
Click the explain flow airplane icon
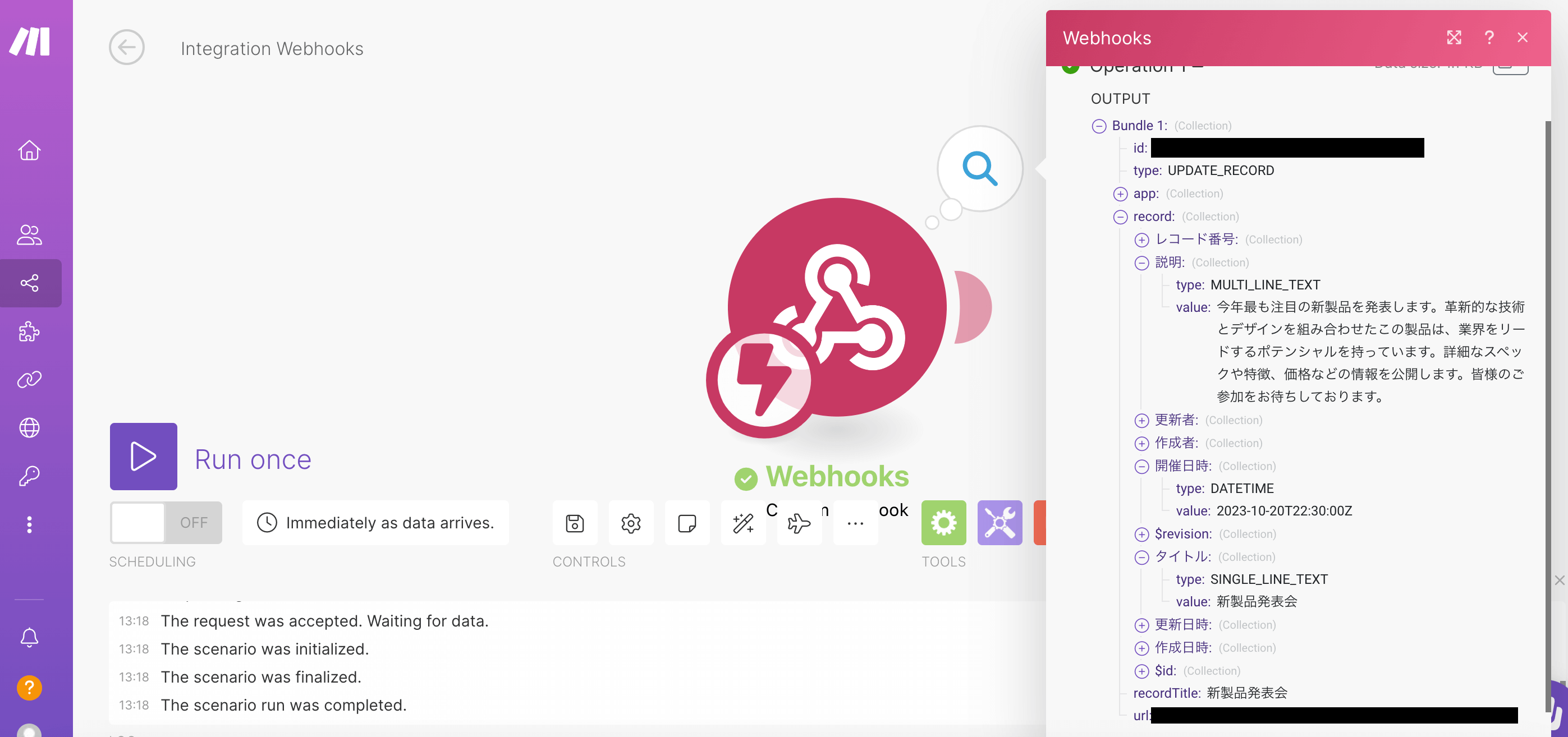click(799, 523)
